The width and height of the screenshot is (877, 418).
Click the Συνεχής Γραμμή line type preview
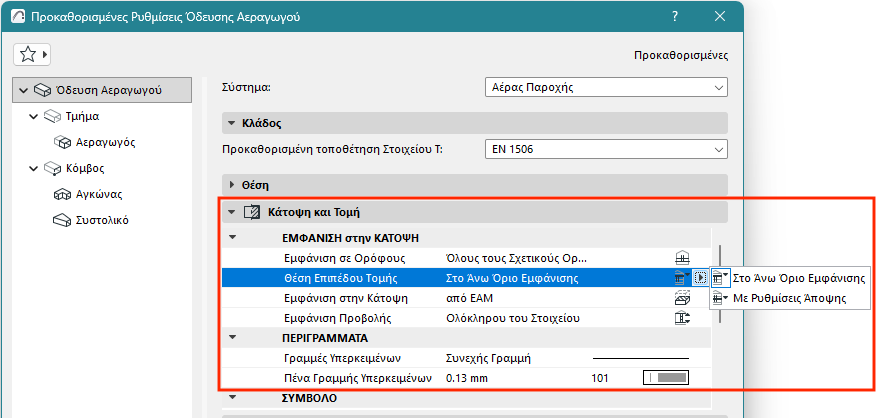click(641, 357)
